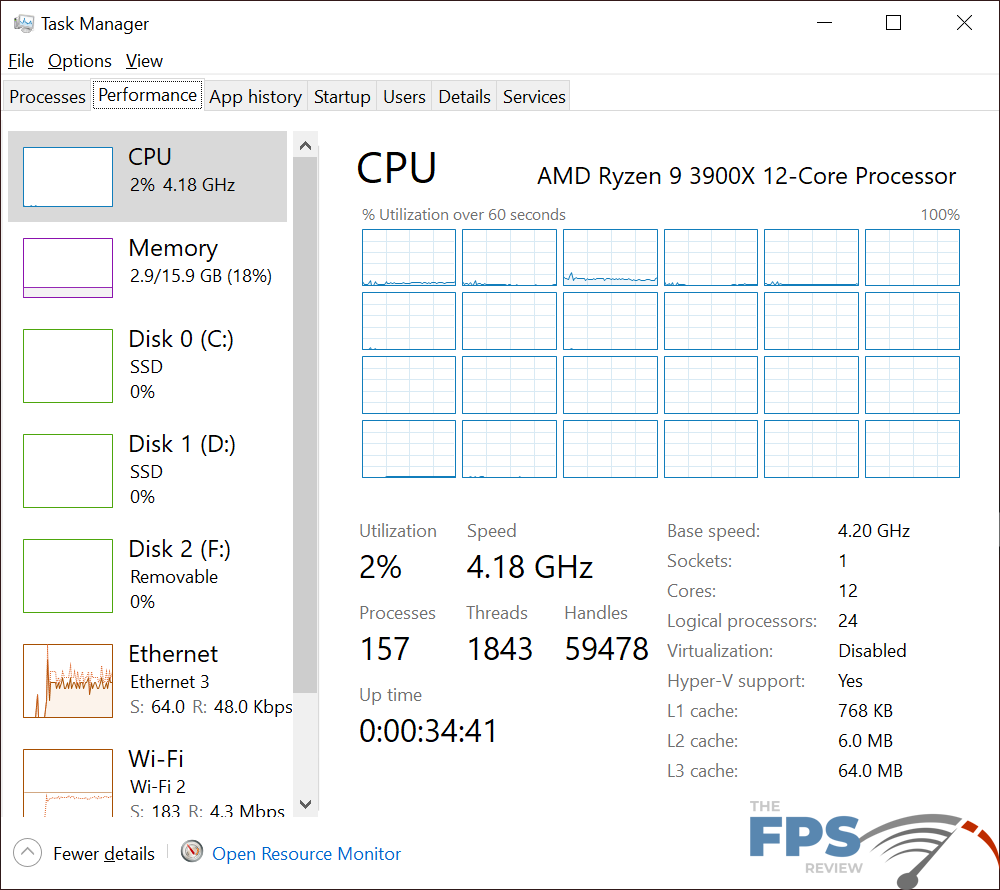Click the Resource Monitor gauge icon
This screenshot has width=1000, height=890.
tap(192, 851)
